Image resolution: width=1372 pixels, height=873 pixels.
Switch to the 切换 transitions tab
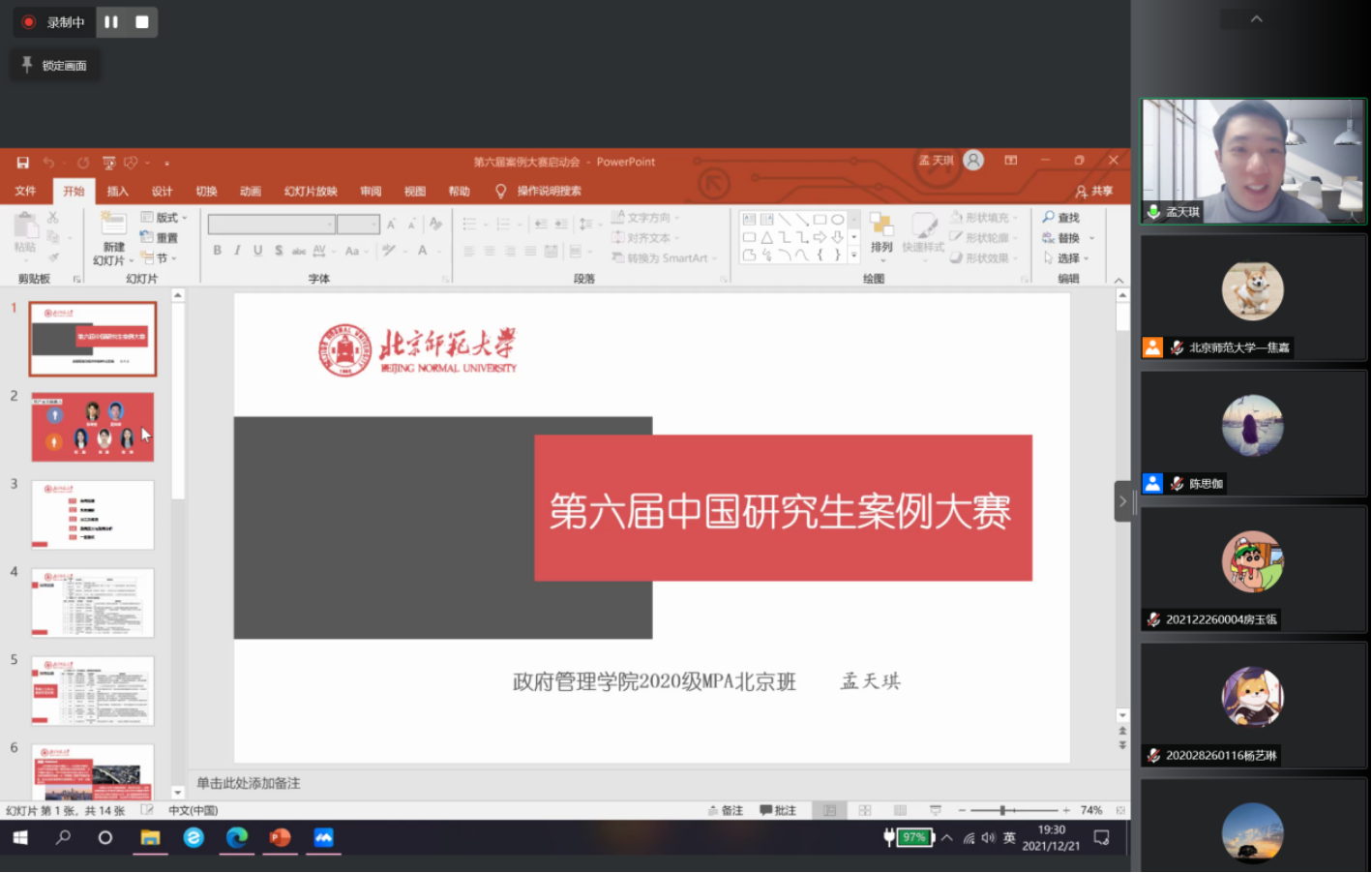coord(206,192)
